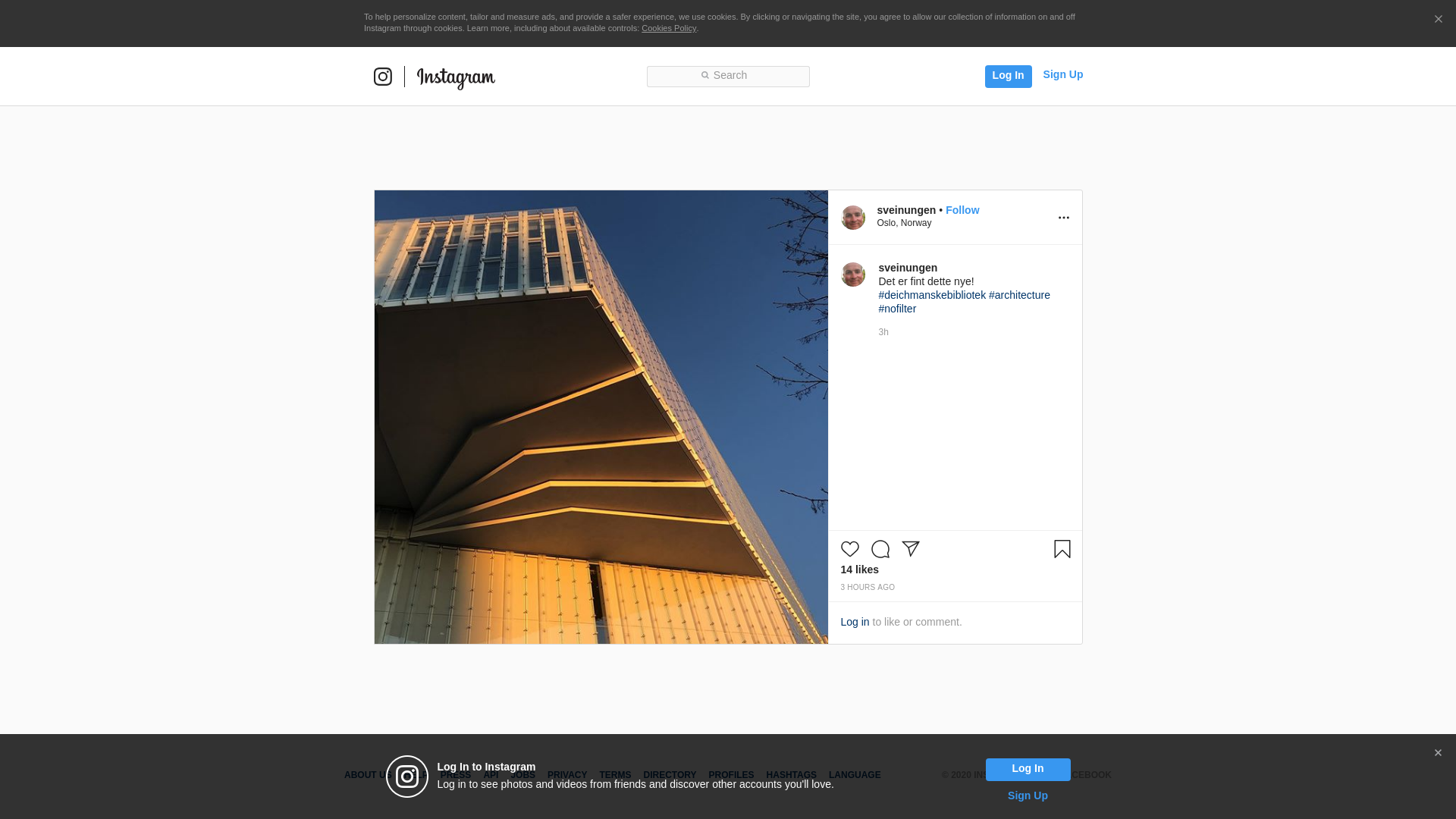This screenshot has width=1456, height=819.
Task: Open the #deichmanskebibliotek hashtag
Action: click(931, 295)
